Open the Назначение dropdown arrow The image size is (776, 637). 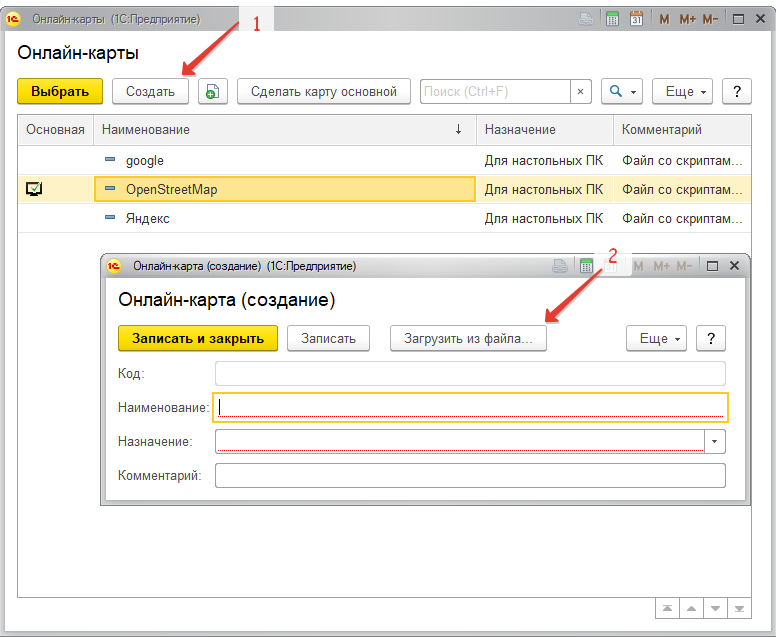pyautogui.click(x=715, y=441)
